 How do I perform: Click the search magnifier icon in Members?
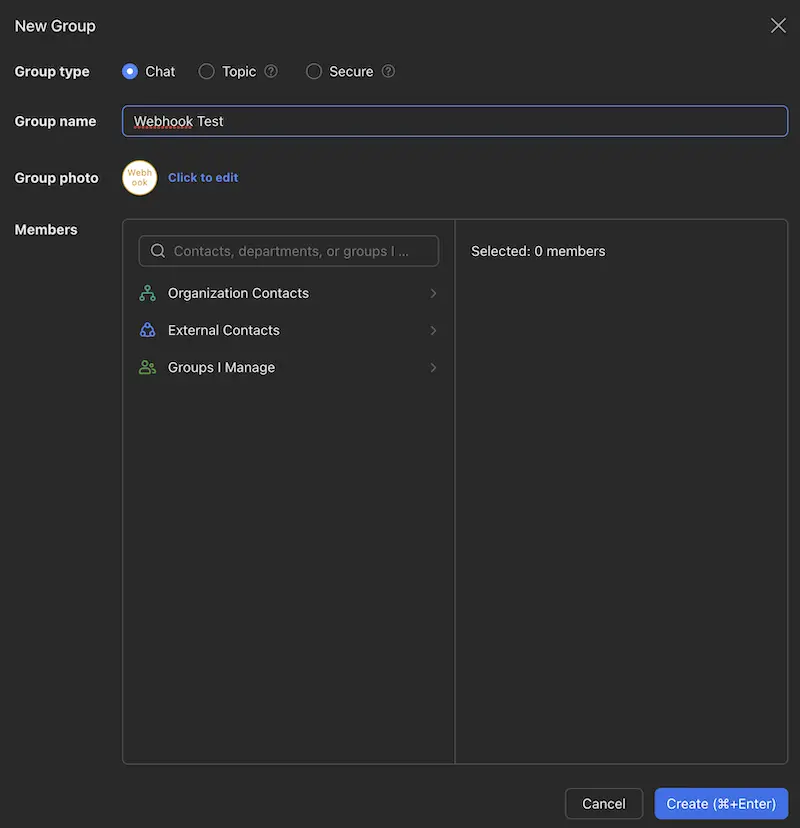click(x=158, y=251)
